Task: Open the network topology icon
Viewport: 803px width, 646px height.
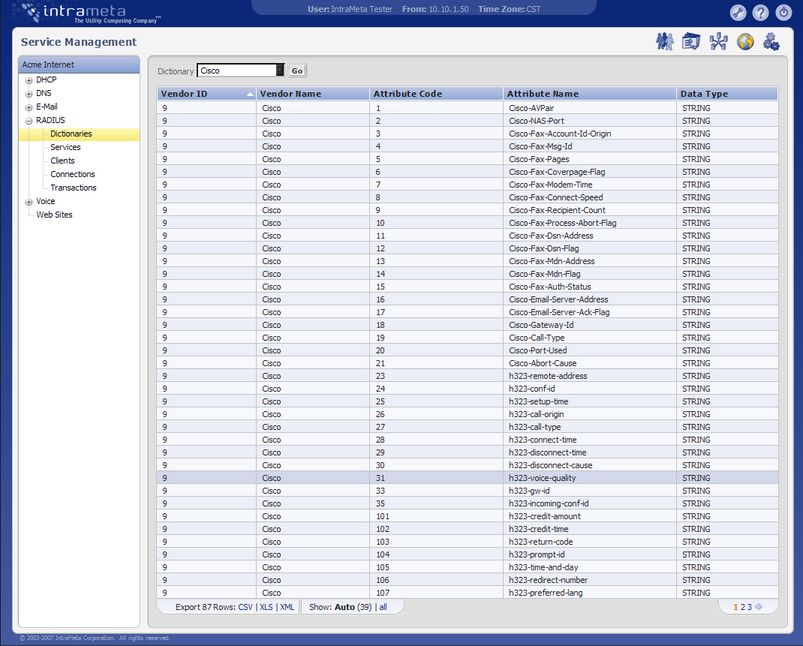Action: [x=718, y=41]
